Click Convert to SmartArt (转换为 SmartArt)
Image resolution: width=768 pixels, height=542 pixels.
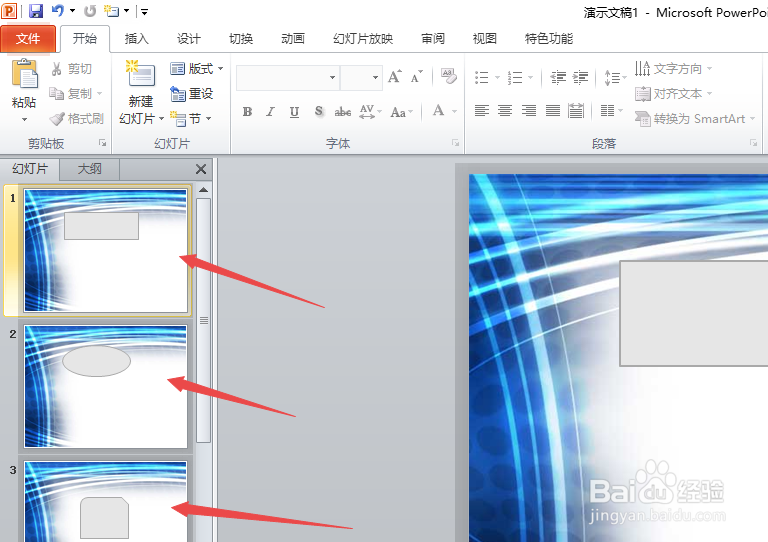pos(695,118)
